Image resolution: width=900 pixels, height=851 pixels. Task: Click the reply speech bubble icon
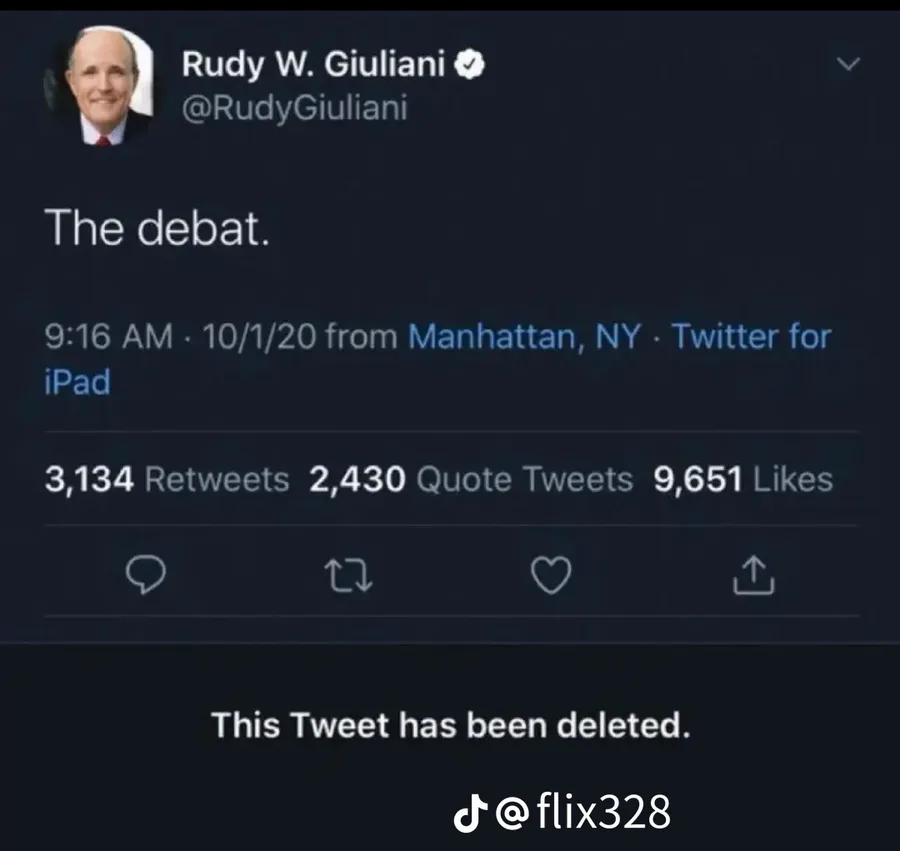tap(146, 575)
